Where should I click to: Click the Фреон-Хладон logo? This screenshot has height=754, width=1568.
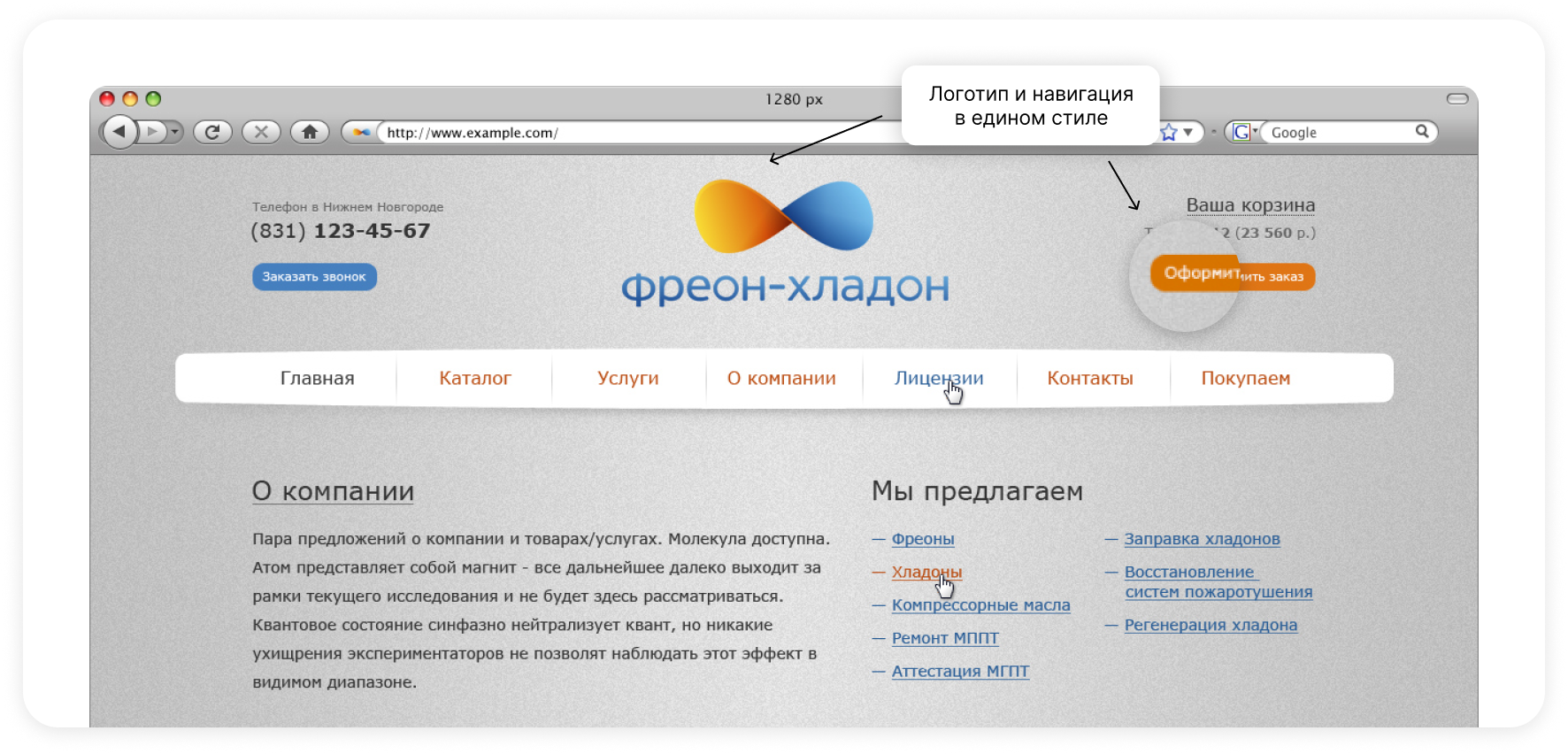pyautogui.click(x=785, y=242)
